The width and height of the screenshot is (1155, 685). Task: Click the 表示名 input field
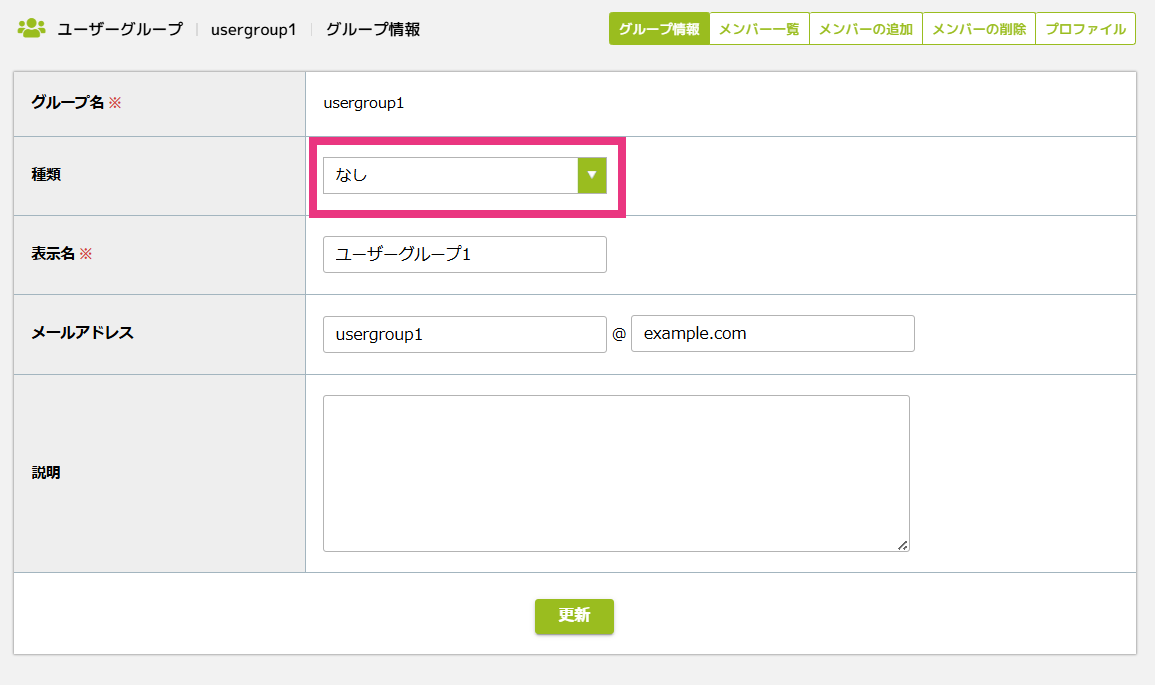pyautogui.click(x=465, y=254)
